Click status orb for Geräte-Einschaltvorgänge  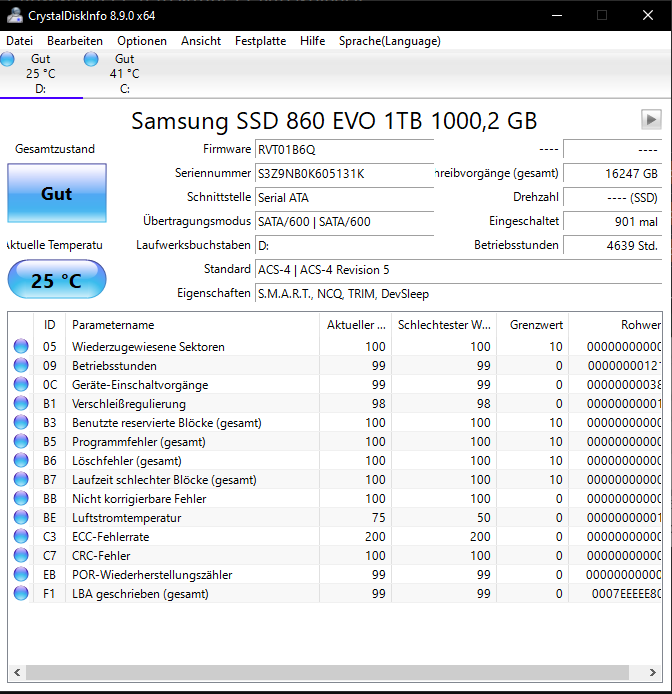(21, 384)
